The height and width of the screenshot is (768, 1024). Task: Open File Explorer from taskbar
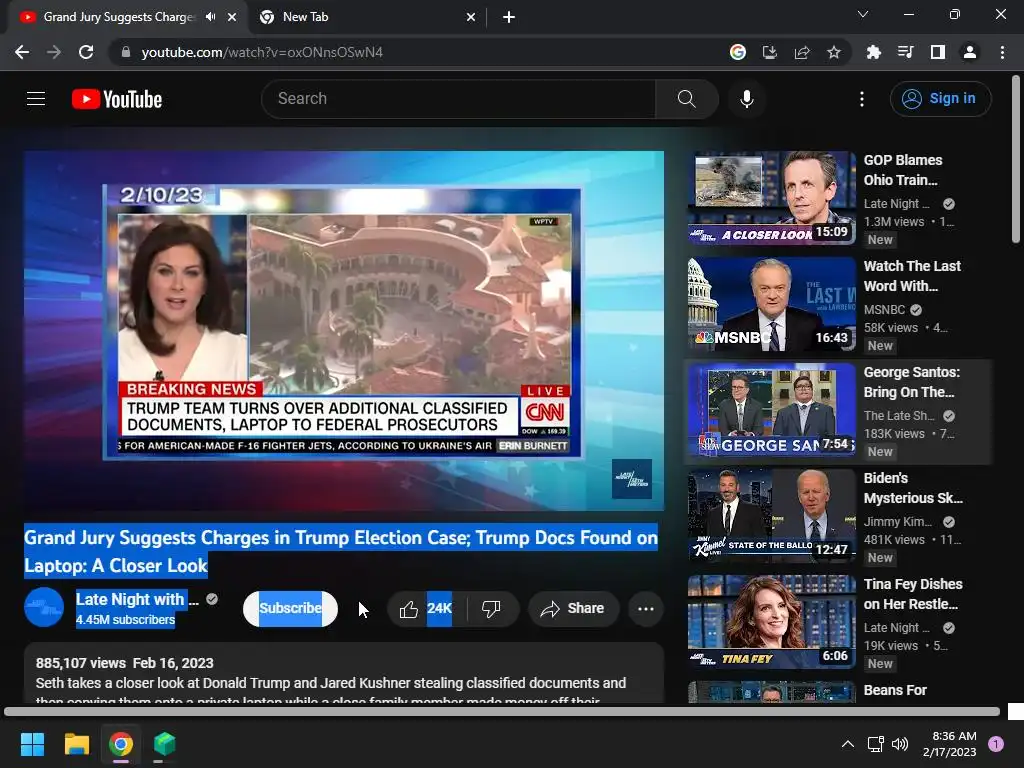pyautogui.click(x=76, y=744)
